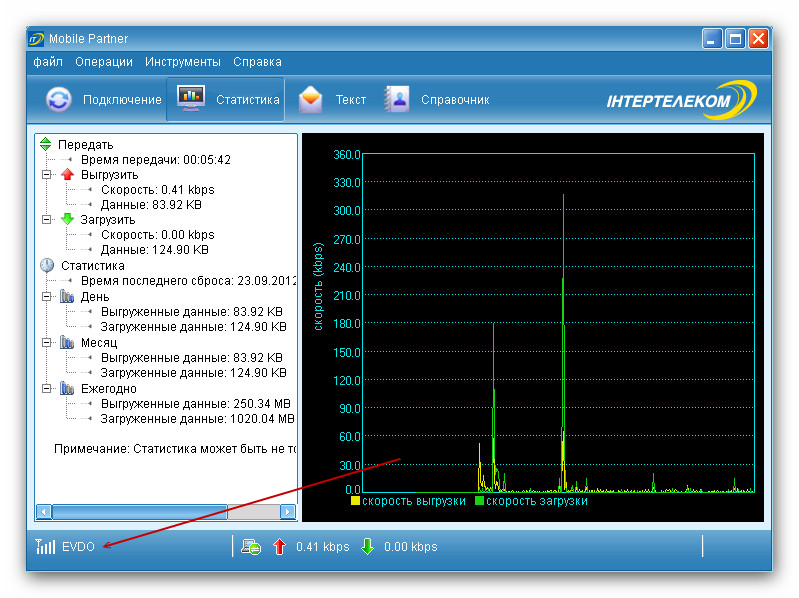Image resolution: width=799 pixels, height=598 pixels.
Task: Collapse the День tree node
Action: (x=46, y=296)
